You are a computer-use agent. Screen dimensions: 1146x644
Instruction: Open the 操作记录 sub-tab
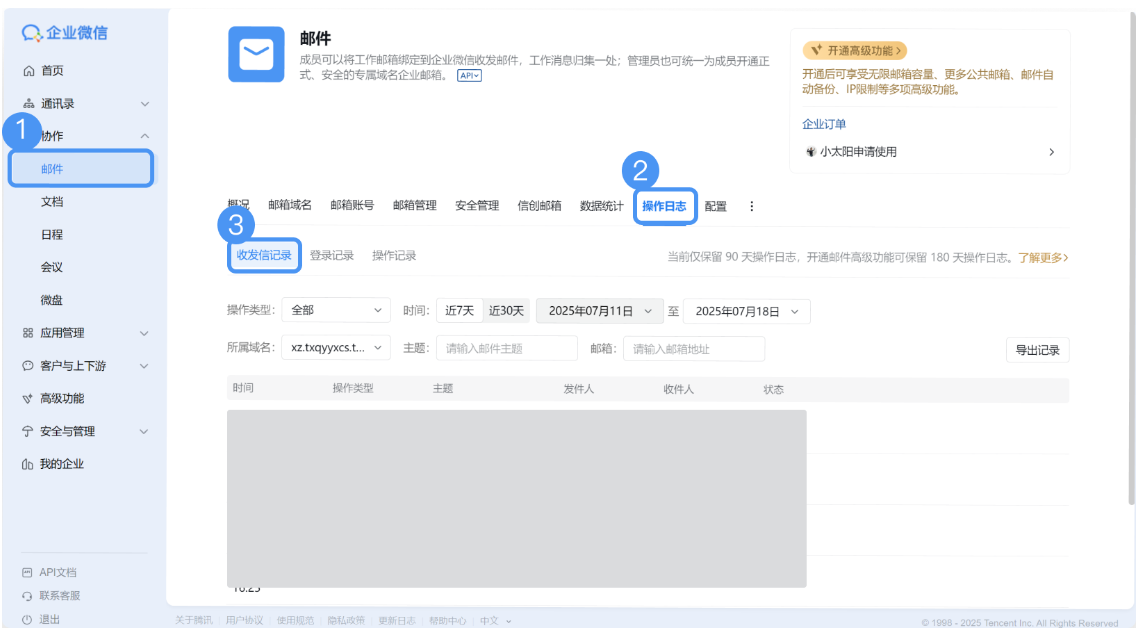point(394,256)
